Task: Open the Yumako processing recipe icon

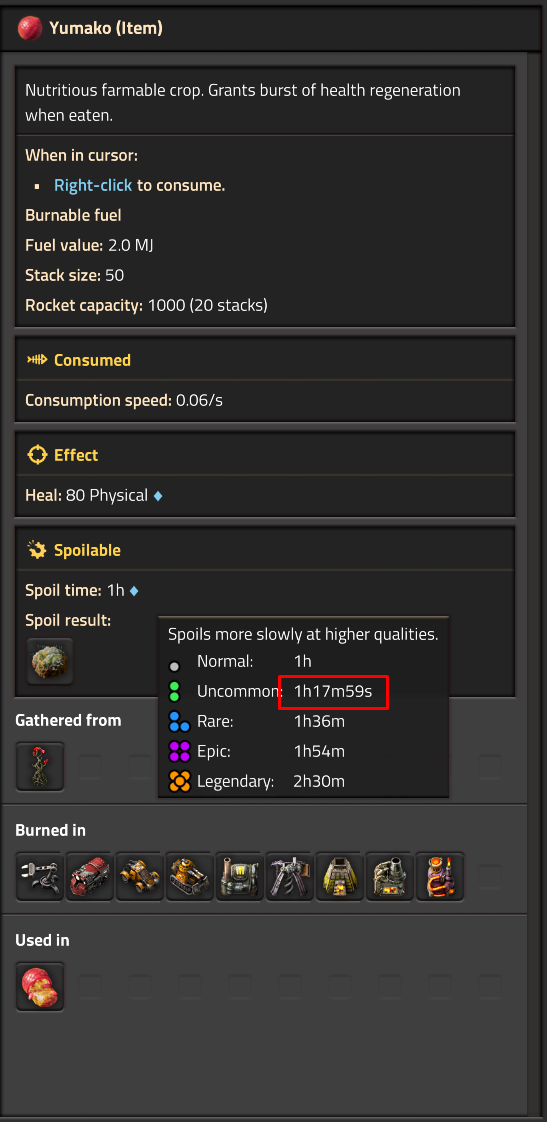Action: pyautogui.click(x=40, y=986)
